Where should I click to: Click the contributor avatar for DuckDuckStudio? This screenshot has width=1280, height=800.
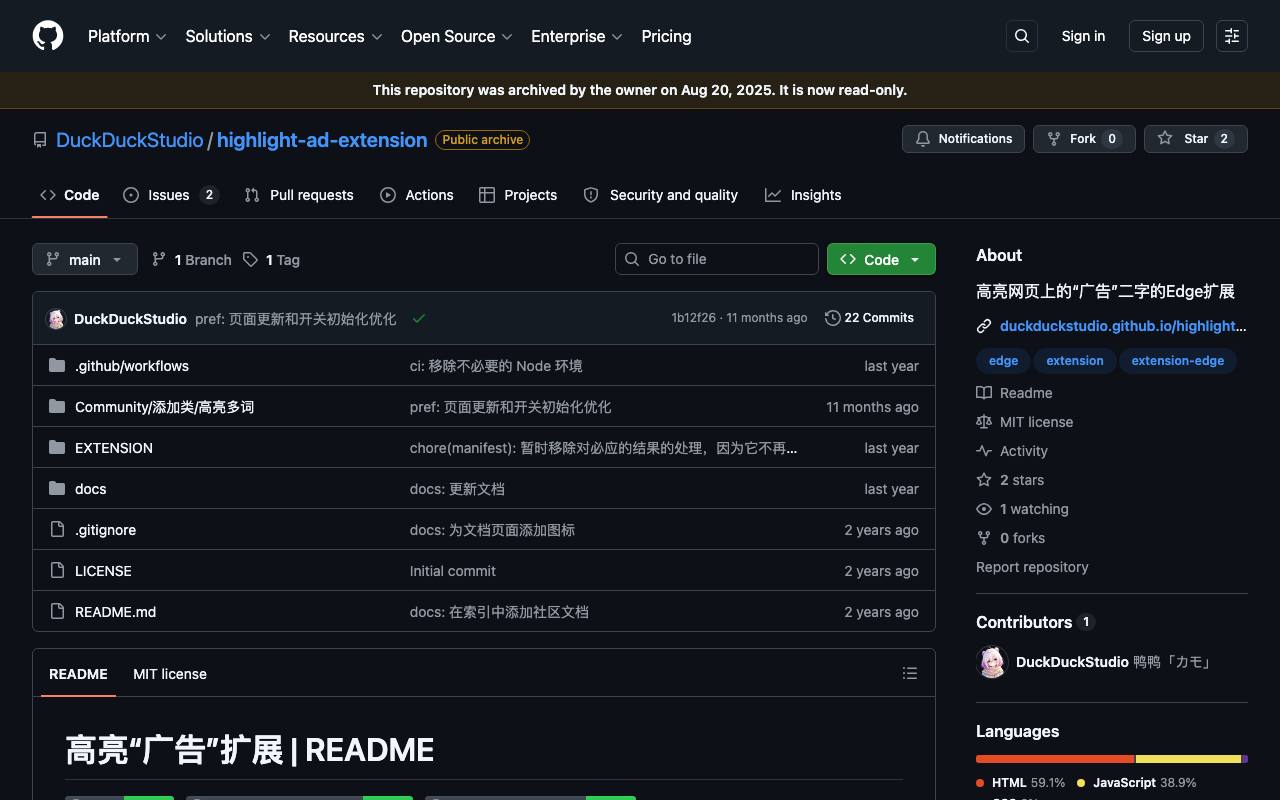992,662
